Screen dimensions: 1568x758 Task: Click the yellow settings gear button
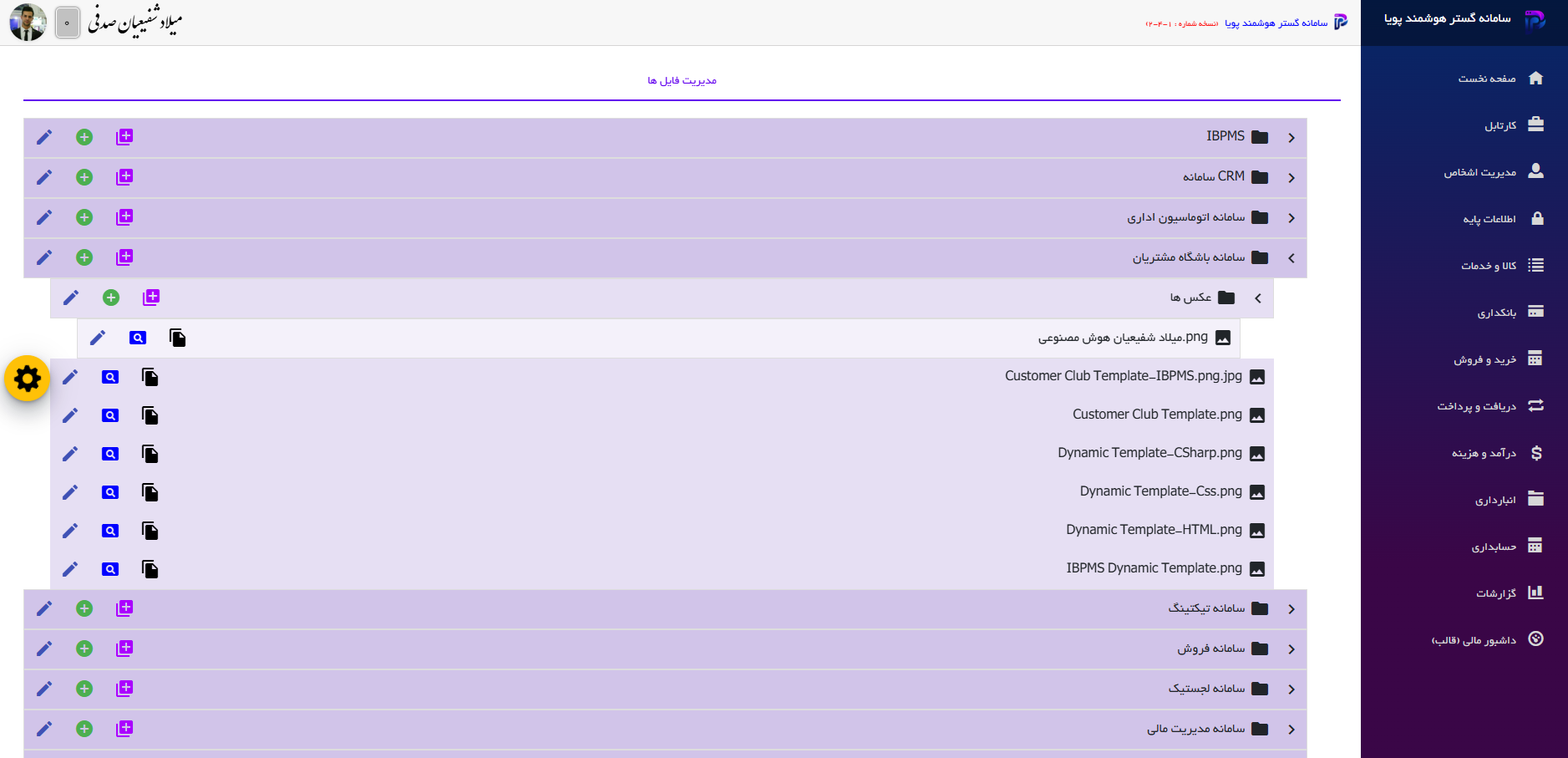click(28, 379)
